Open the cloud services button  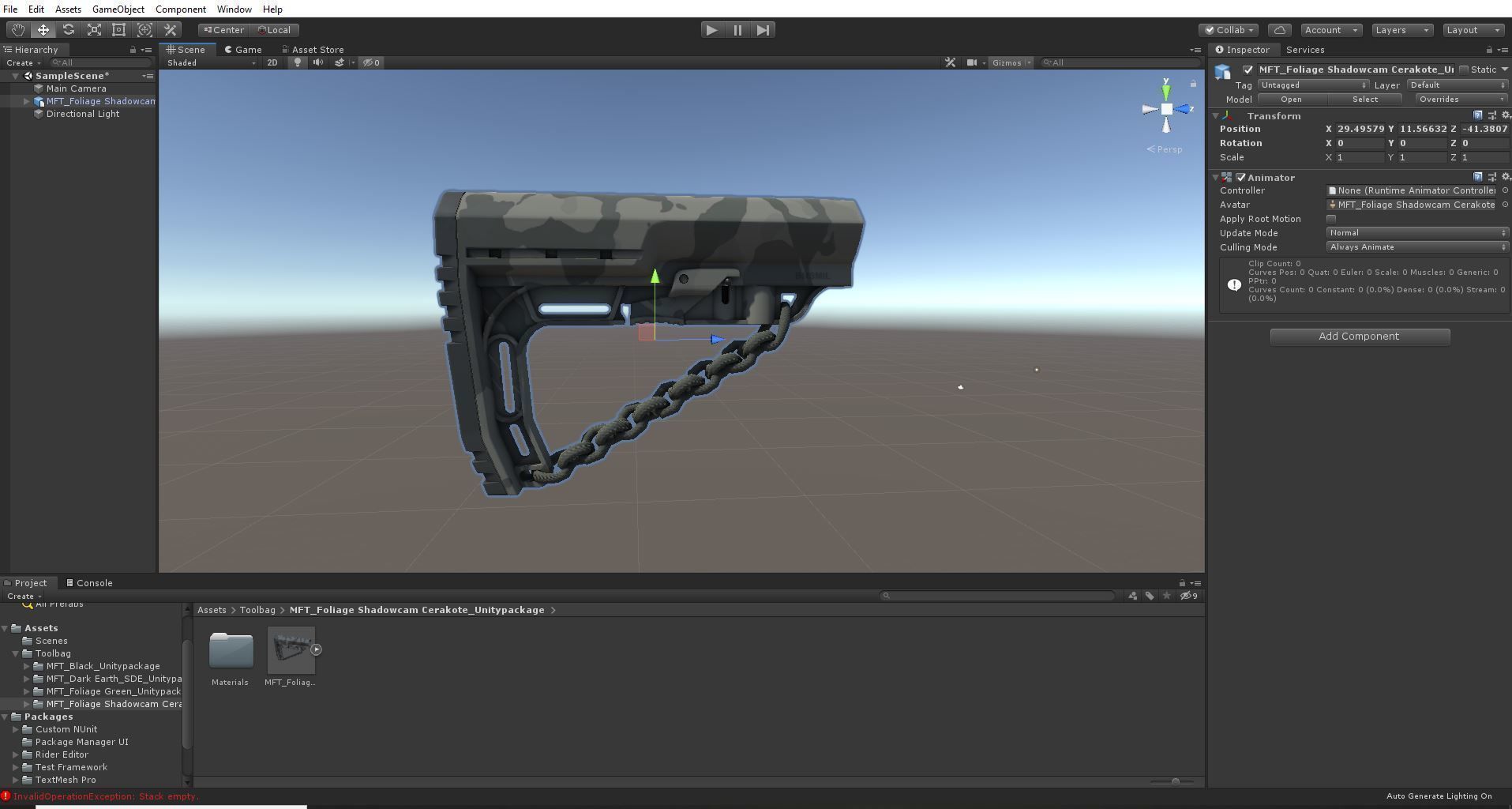(x=1280, y=30)
